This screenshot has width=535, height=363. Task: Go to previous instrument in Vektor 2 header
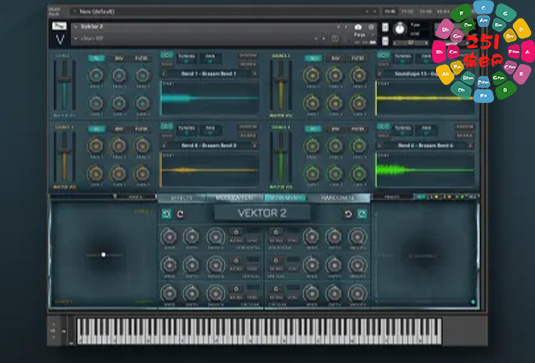[x=339, y=27]
